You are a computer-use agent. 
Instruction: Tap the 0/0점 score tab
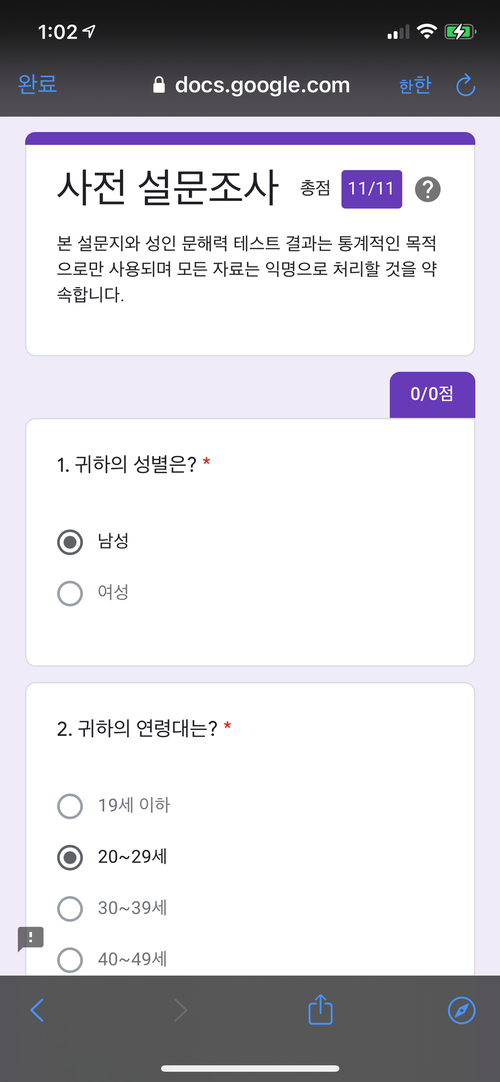click(432, 395)
